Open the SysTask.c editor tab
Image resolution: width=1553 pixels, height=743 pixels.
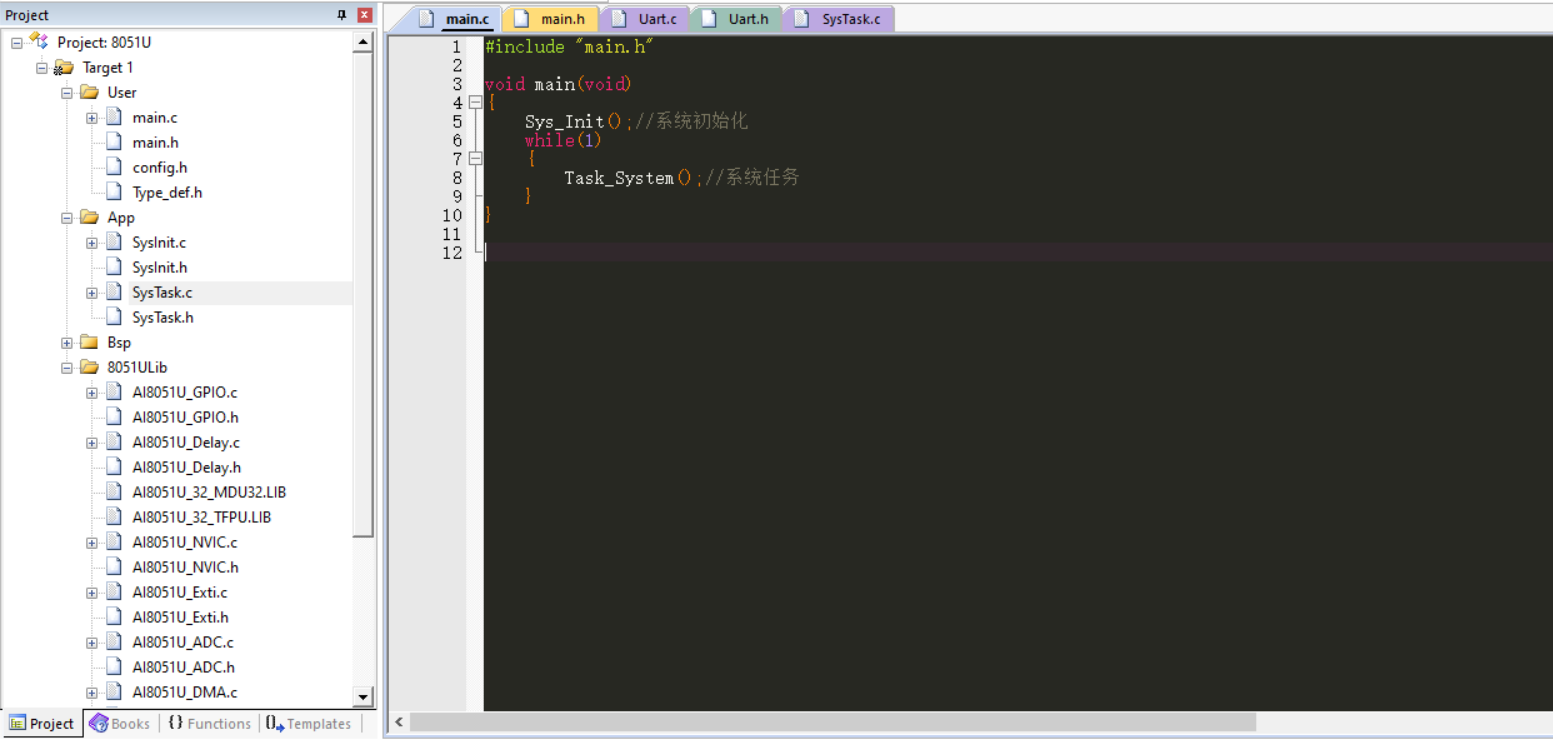pos(839,19)
